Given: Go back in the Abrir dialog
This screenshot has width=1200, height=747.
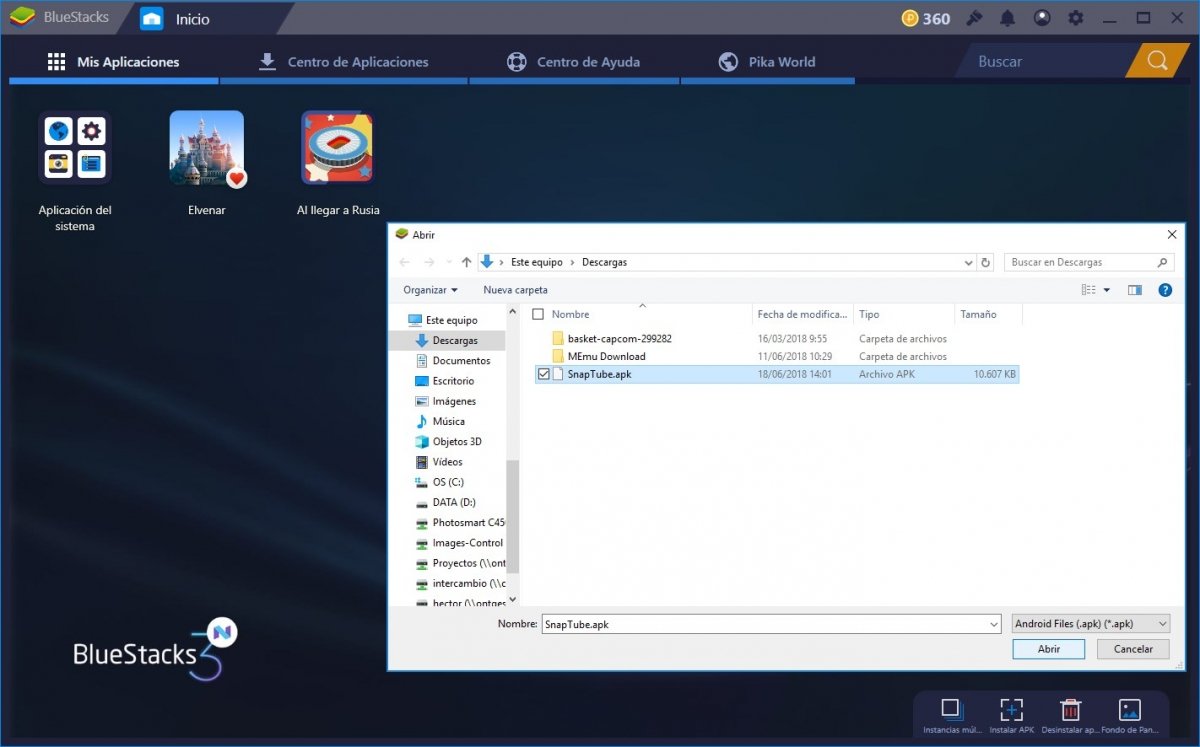Looking at the screenshot, I should [x=404, y=262].
